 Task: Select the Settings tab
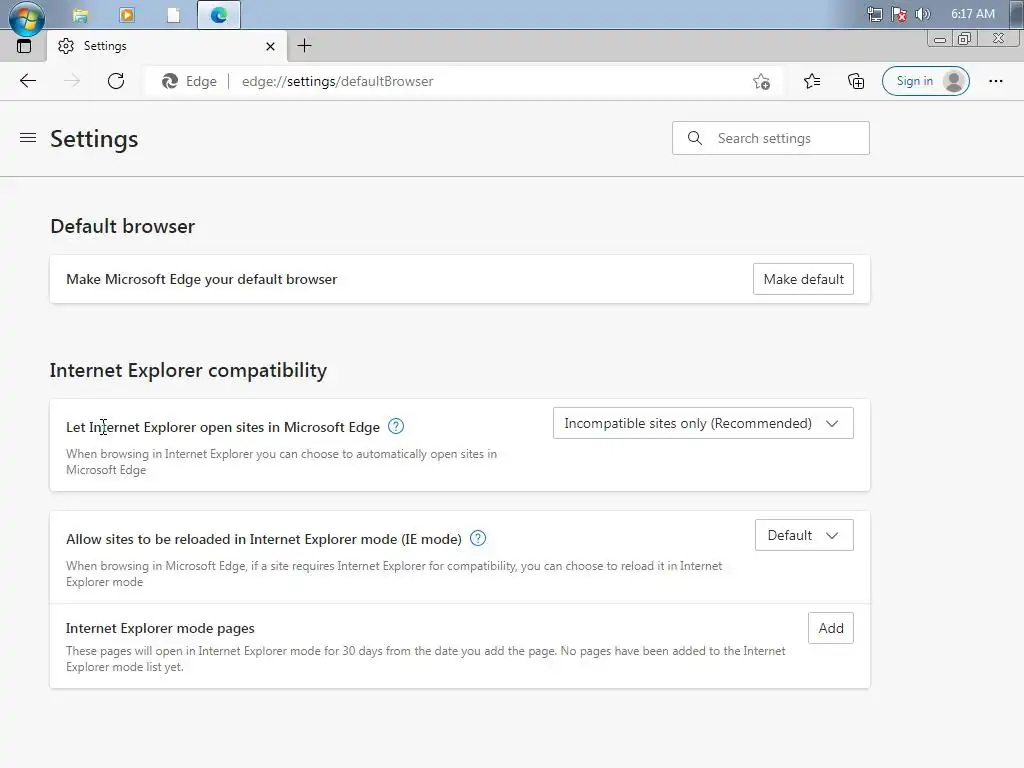click(166, 46)
